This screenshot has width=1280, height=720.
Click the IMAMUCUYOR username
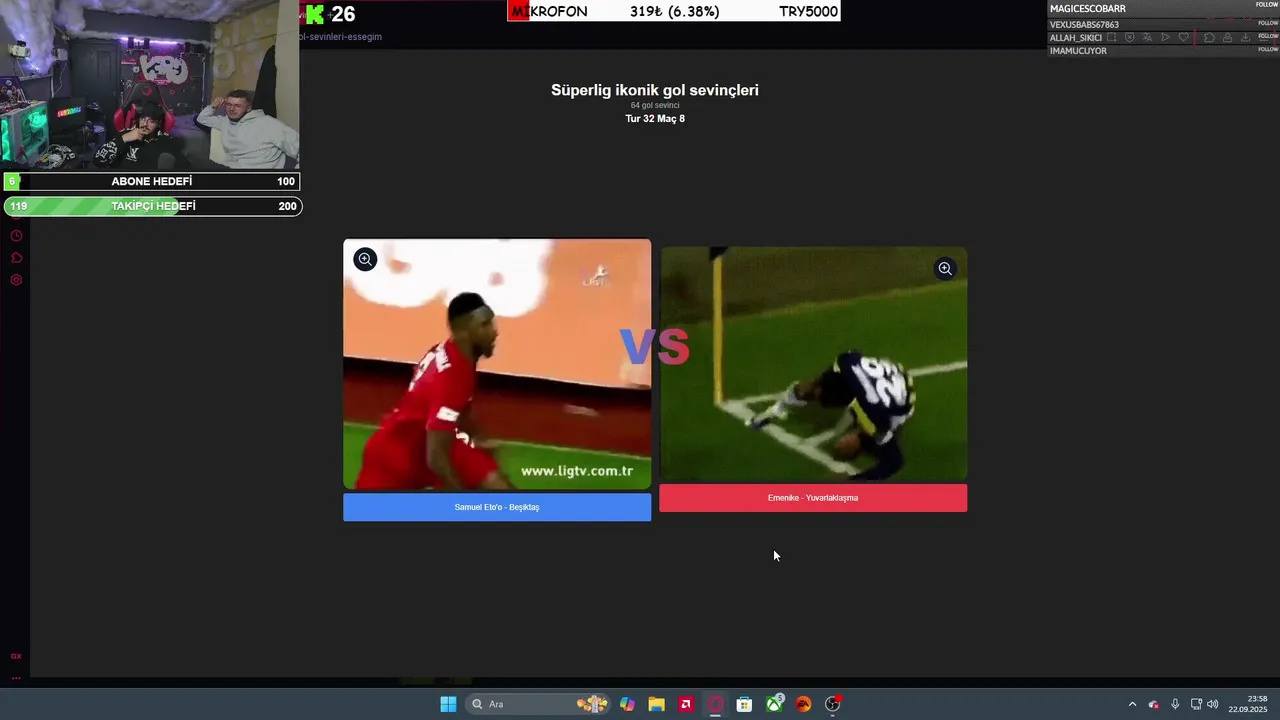pyautogui.click(x=1078, y=50)
